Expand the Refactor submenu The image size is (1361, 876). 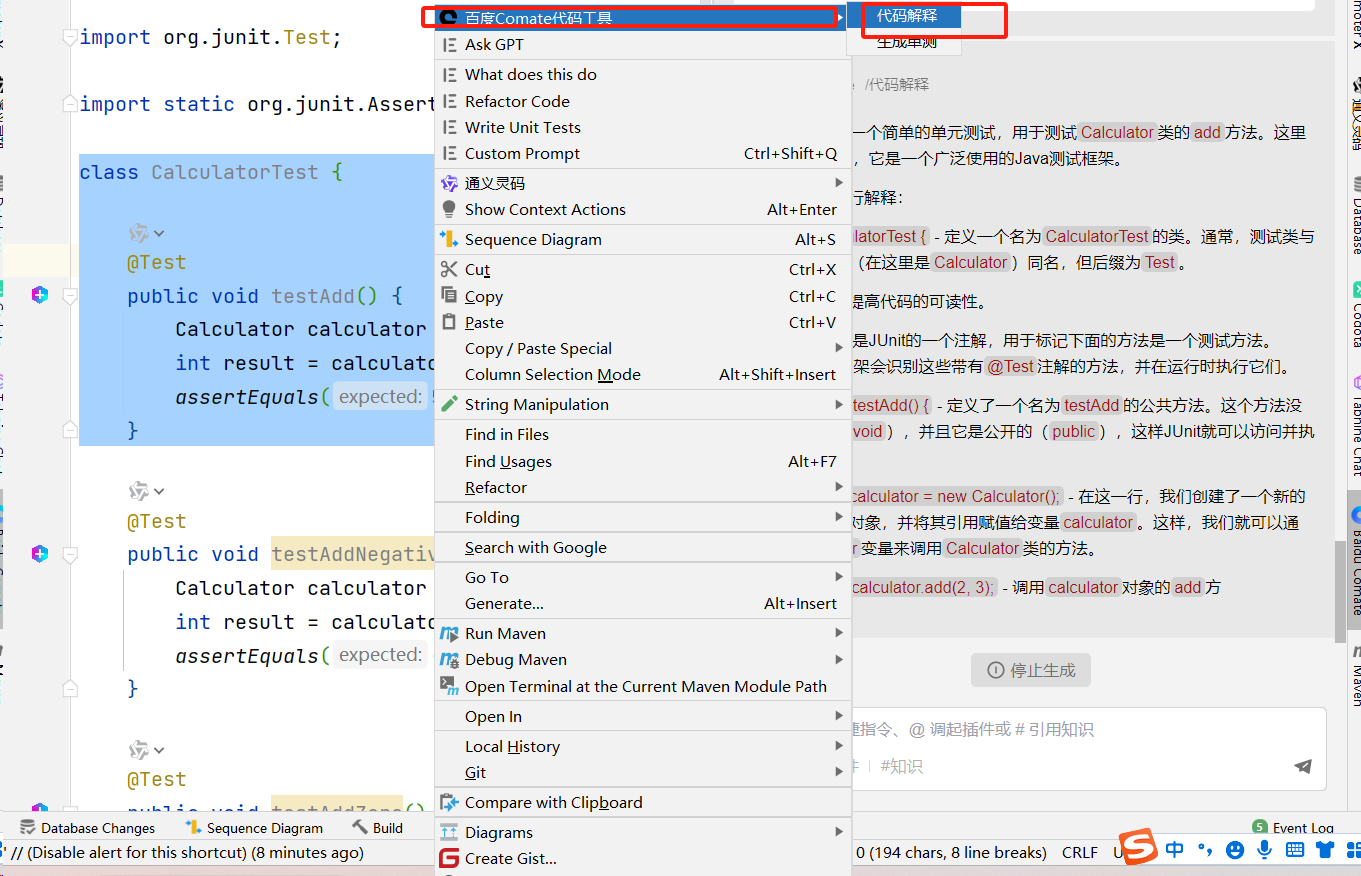click(643, 487)
